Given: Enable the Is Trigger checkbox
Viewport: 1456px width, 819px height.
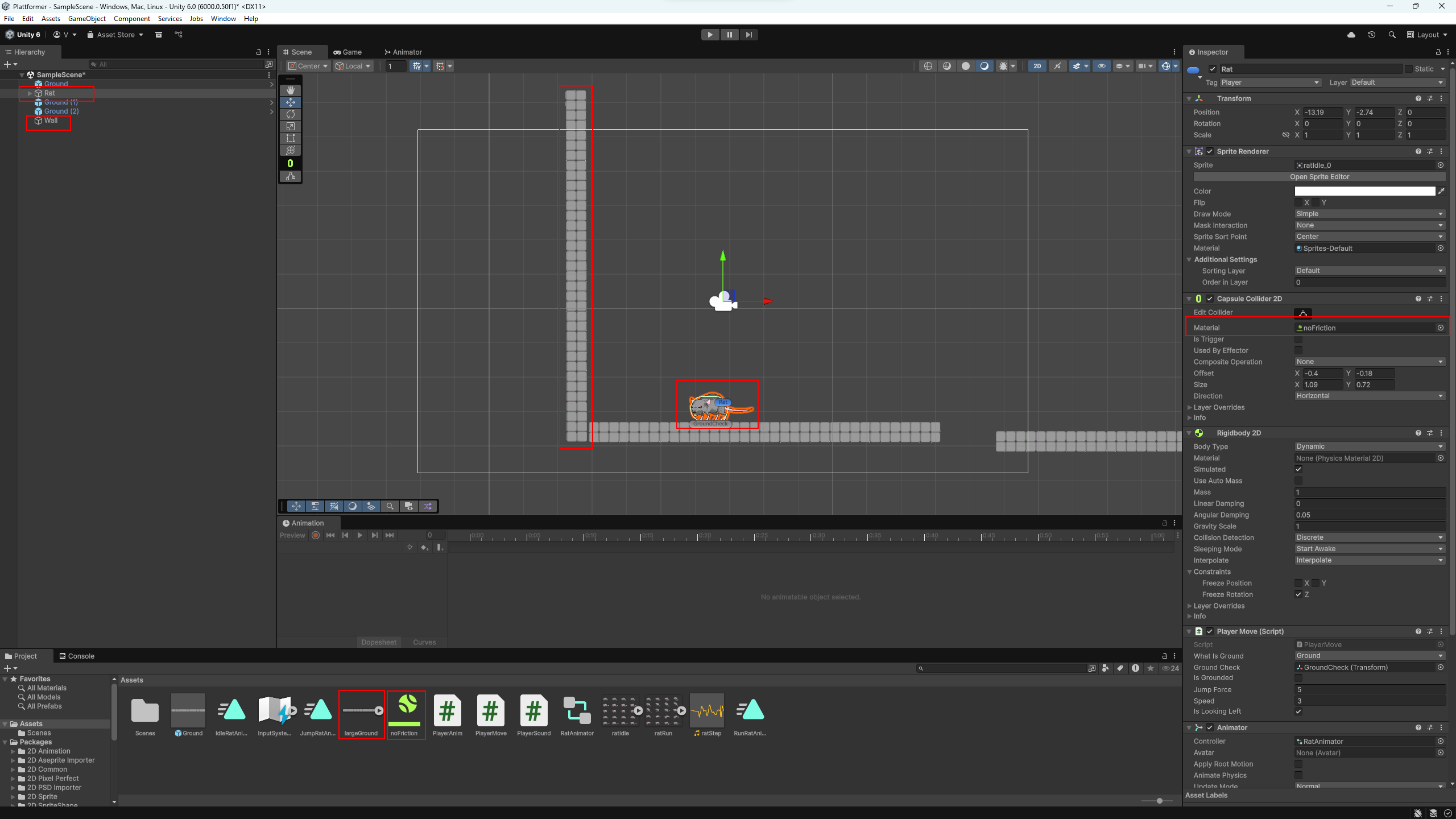Looking at the screenshot, I should click(x=1298, y=340).
